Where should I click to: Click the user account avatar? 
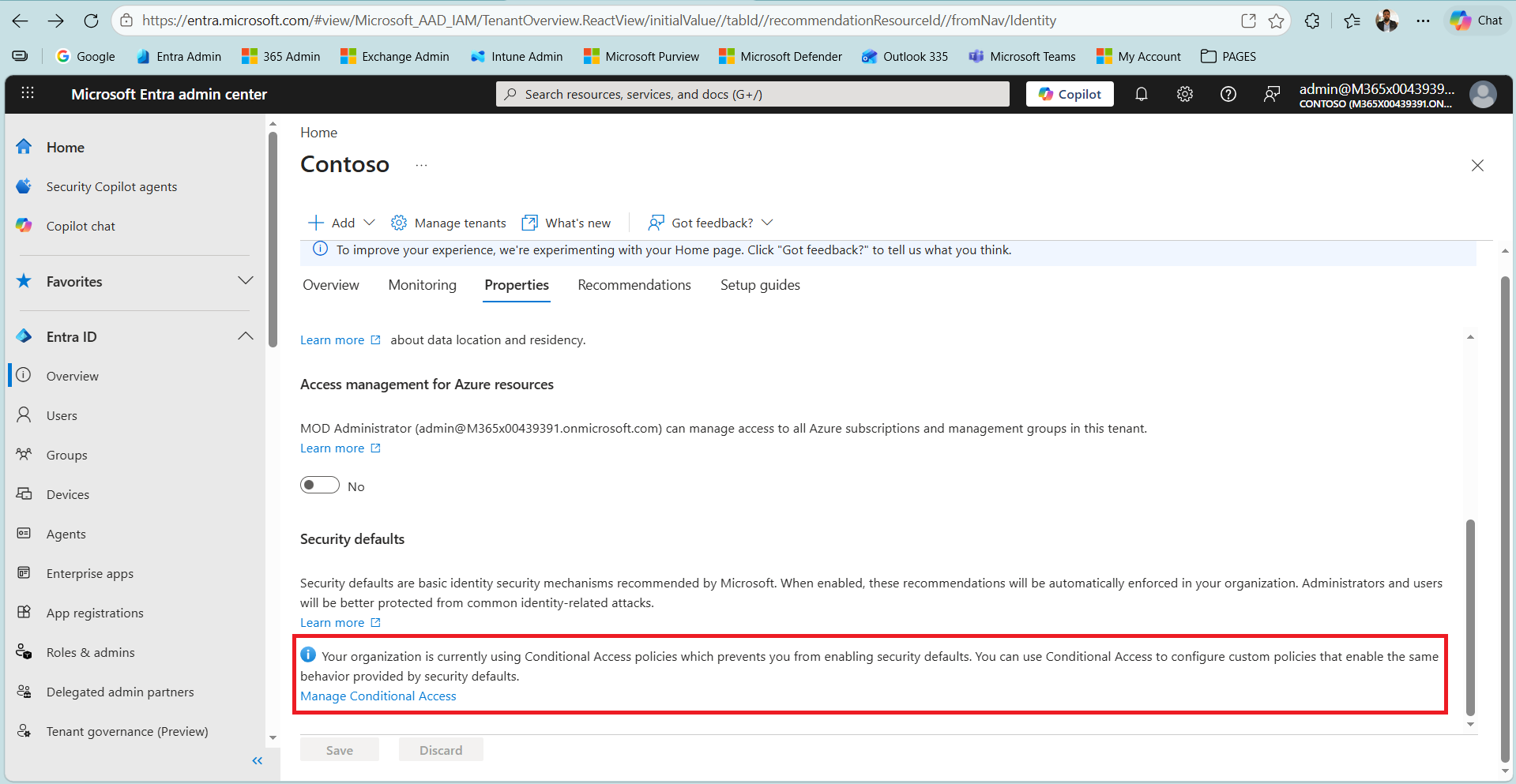coord(1483,95)
